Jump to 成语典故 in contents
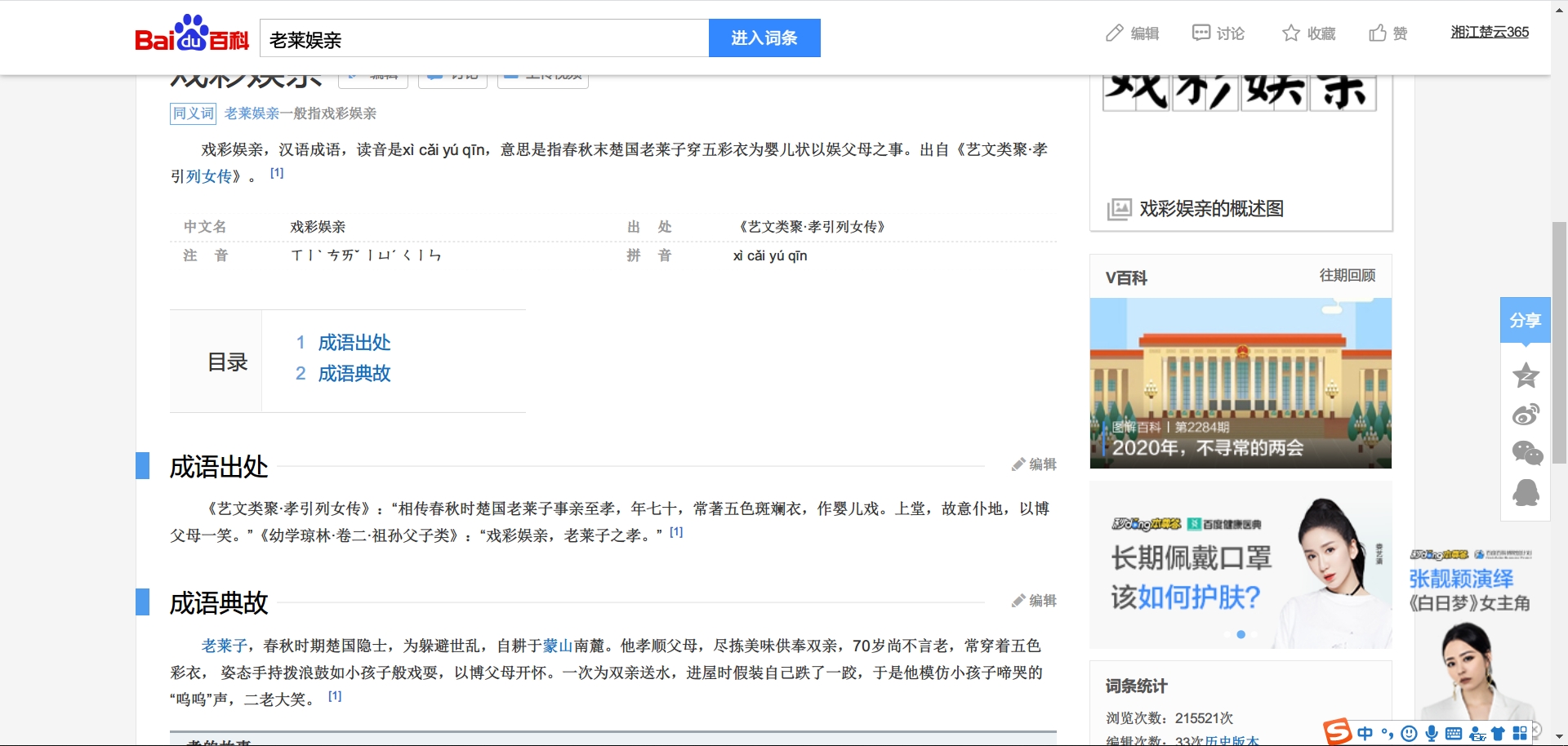 (x=354, y=374)
